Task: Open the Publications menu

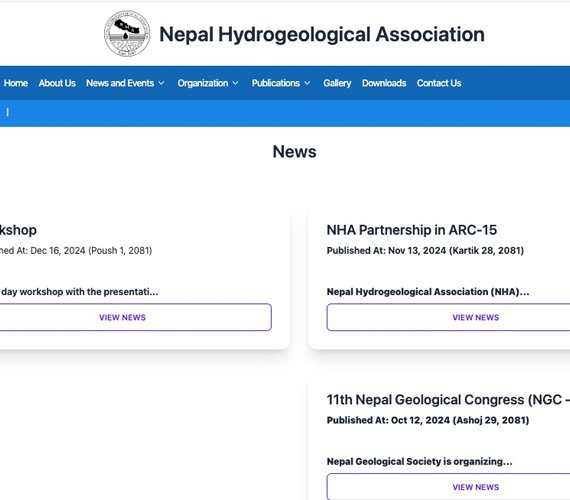Action: click(x=276, y=83)
